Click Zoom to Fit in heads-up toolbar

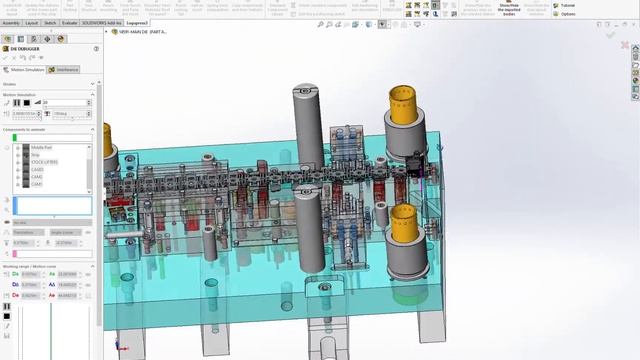[x=320, y=24]
